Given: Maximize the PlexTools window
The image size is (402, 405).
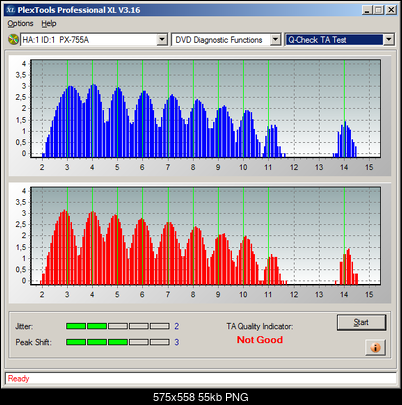Looking at the screenshot, I should 378,10.
